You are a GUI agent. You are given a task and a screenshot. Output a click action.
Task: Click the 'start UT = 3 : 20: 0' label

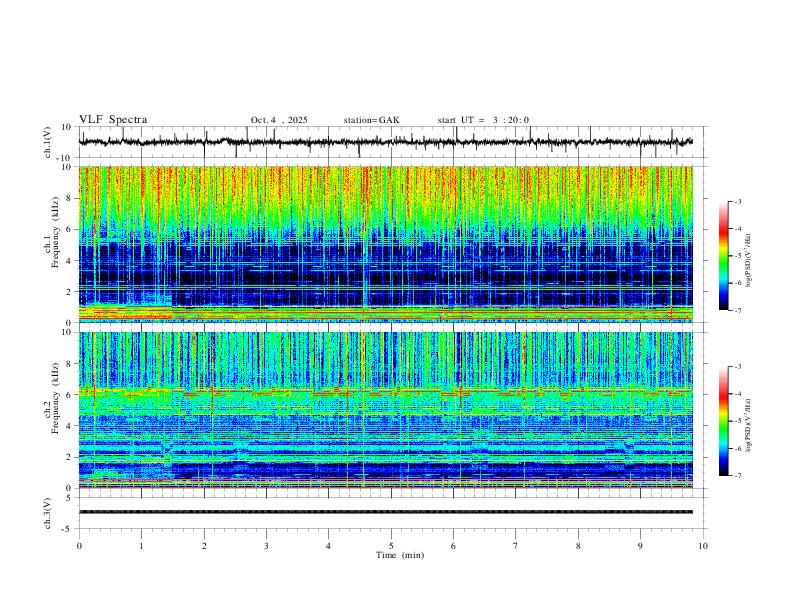[x=483, y=120]
